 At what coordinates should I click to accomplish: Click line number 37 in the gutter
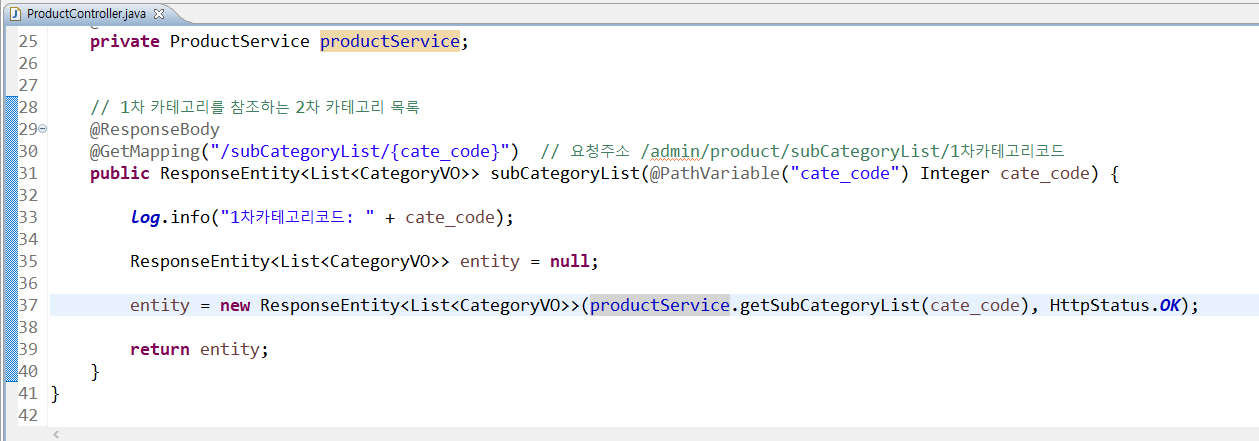coord(28,305)
